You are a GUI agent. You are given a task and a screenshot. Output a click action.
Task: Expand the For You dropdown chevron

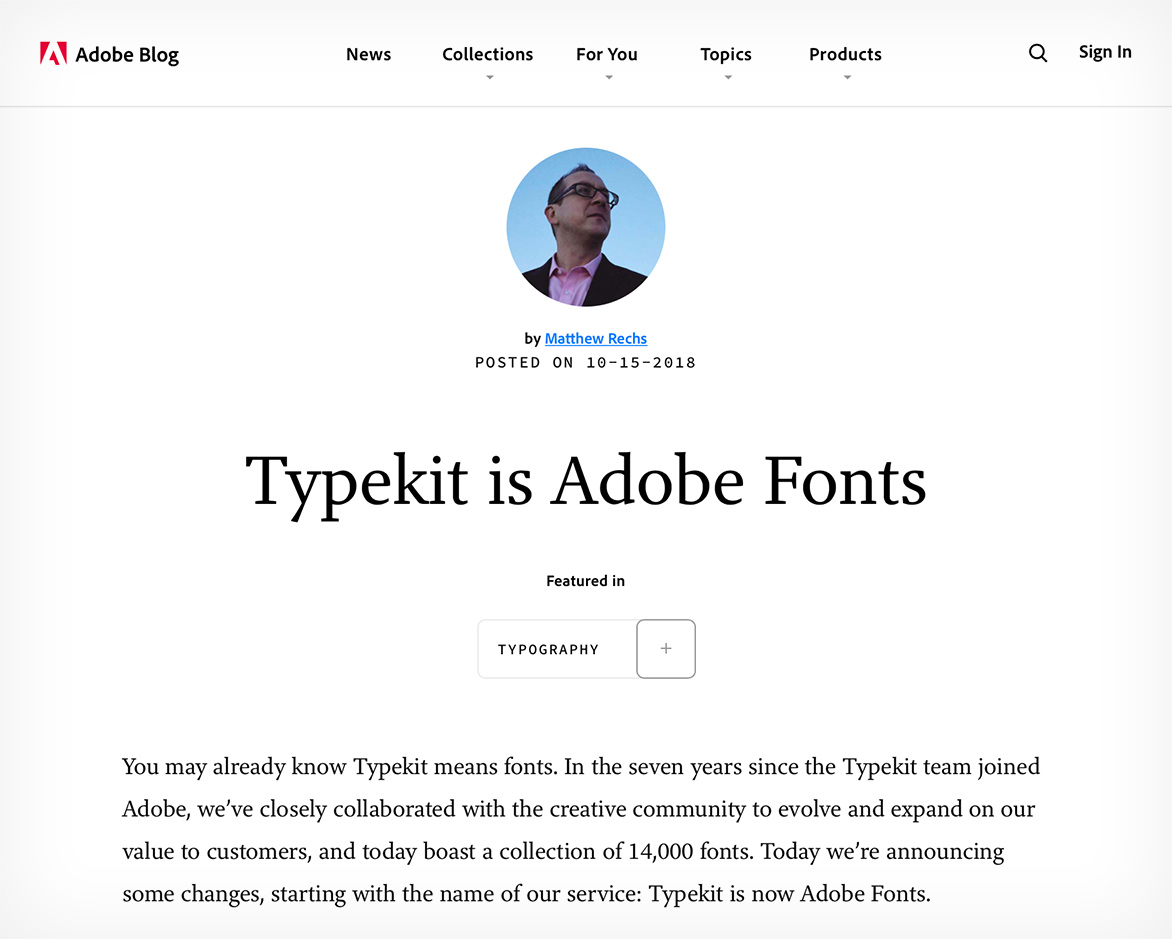[608, 76]
